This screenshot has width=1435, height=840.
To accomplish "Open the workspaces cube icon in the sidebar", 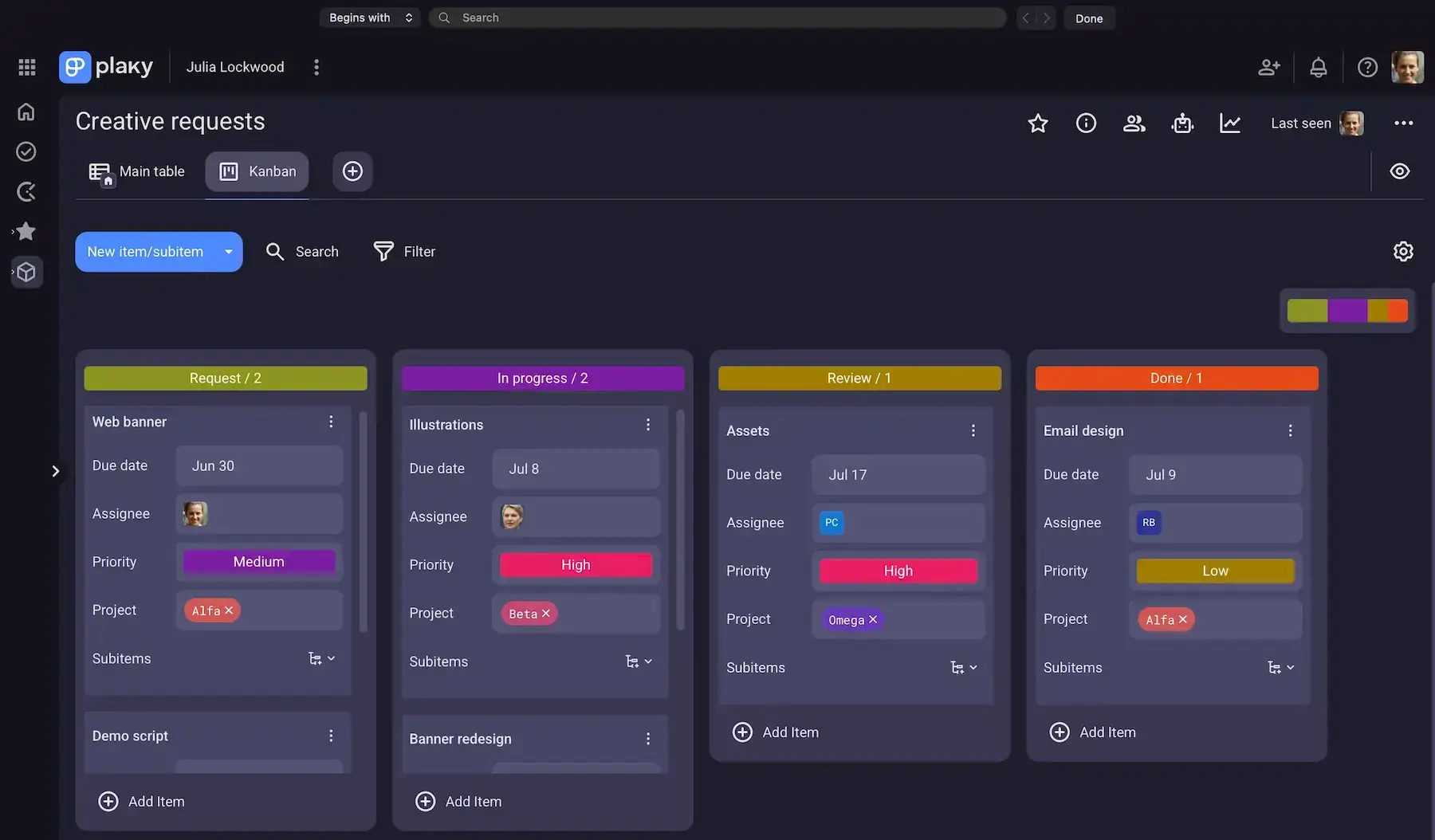I will pyautogui.click(x=26, y=272).
